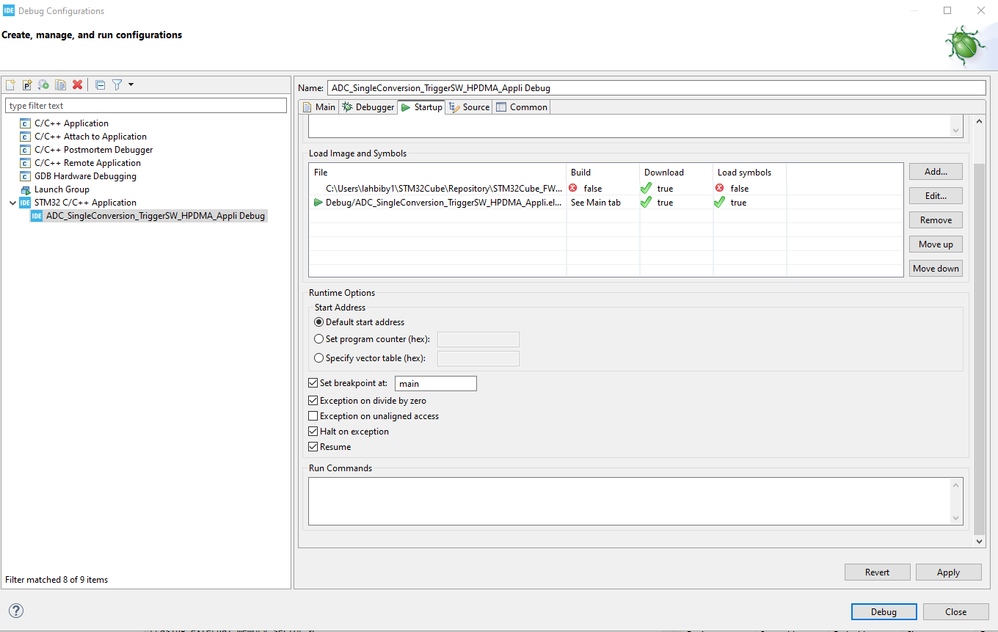Click Run Commands scroll down arrow
The image size is (998, 632).
(x=955, y=518)
